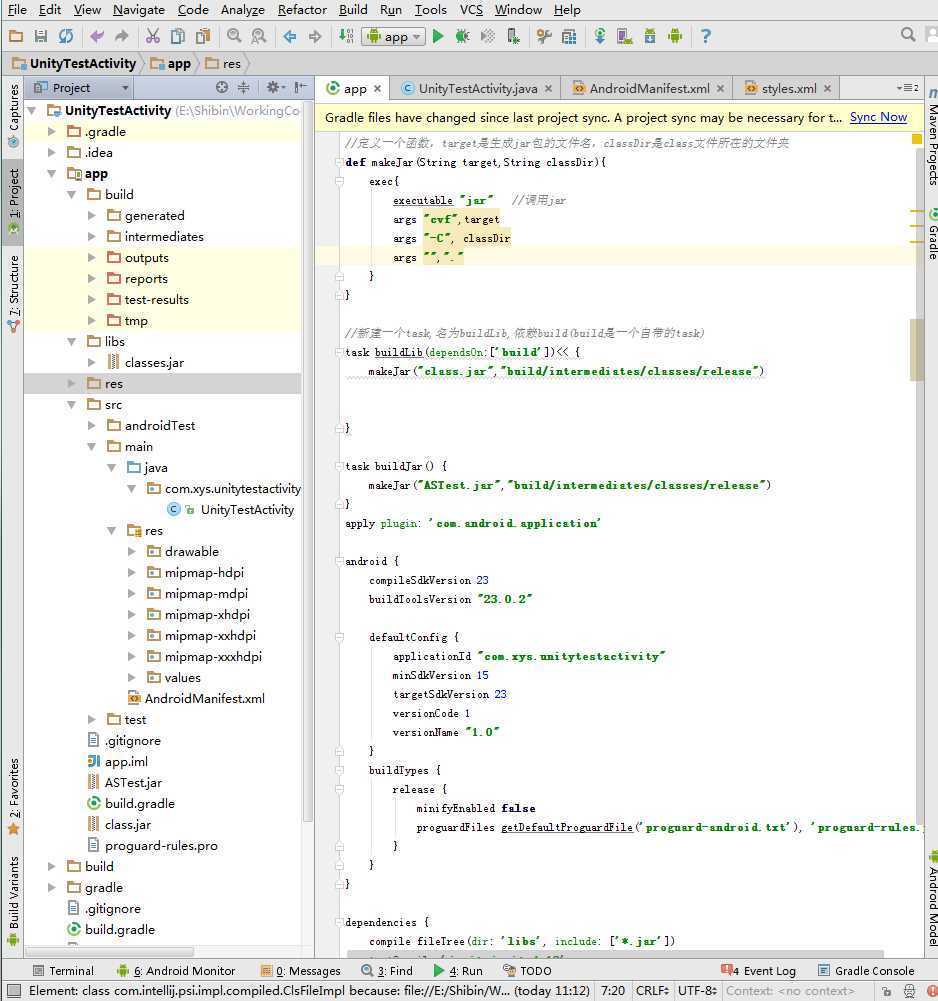The height and width of the screenshot is (1001, 938).
Task: Open the Project view type dropdown
Action: (x=81, y=88)
